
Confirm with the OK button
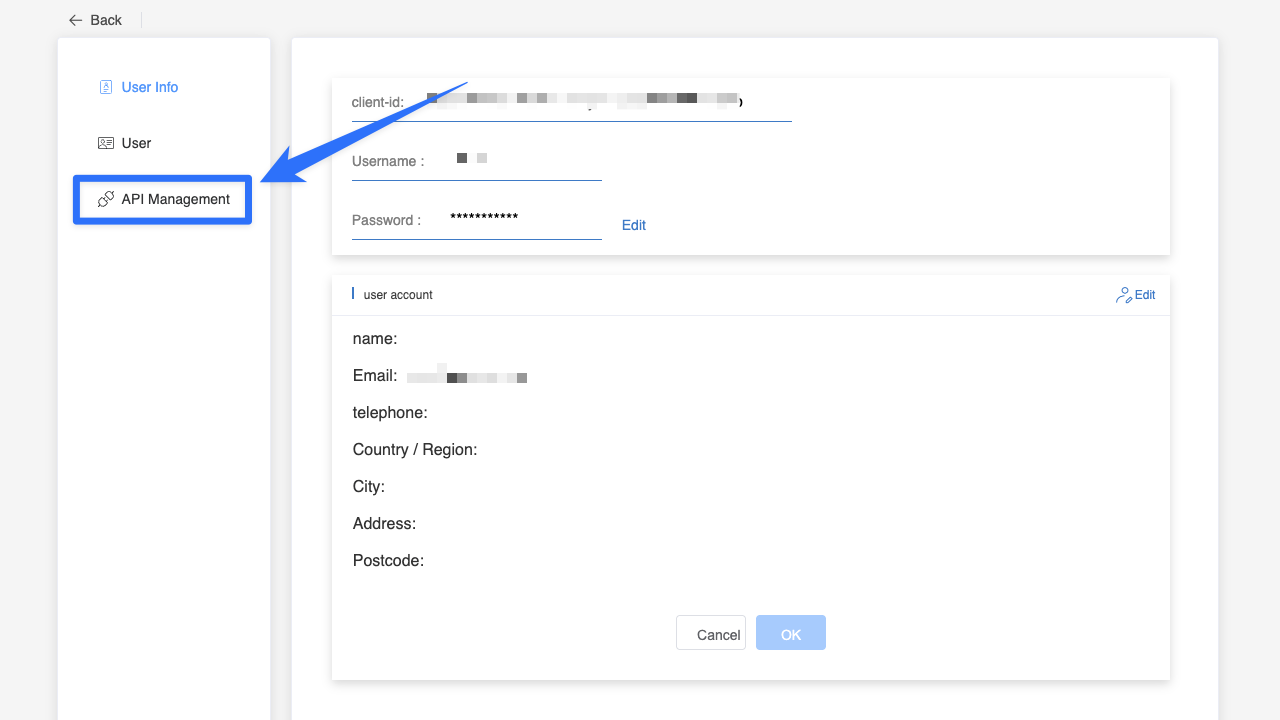point(790,633)
